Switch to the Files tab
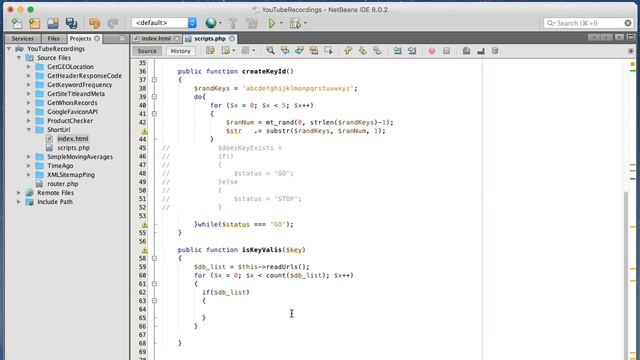640x360 pixels. coord(53,38)
